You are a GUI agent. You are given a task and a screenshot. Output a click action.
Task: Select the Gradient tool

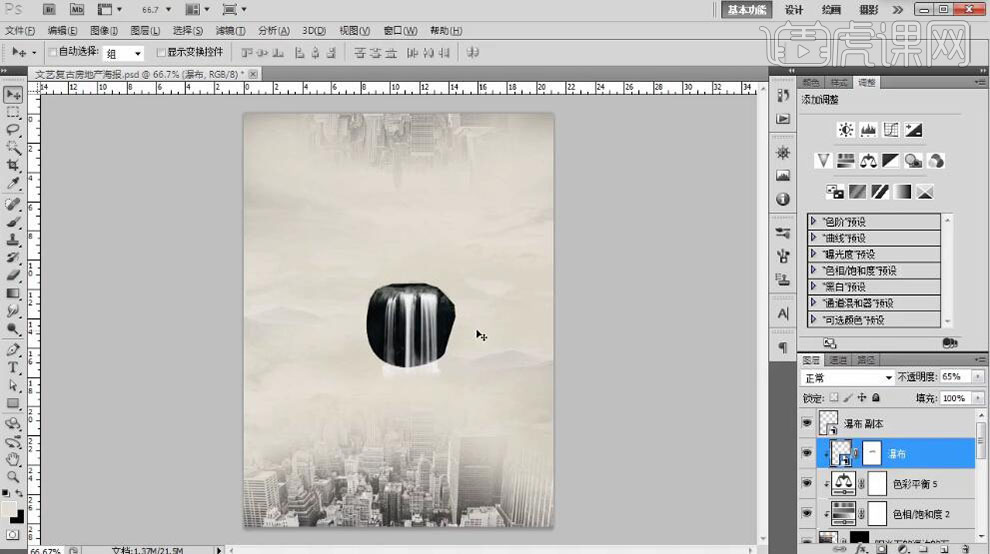coord(13,294)
